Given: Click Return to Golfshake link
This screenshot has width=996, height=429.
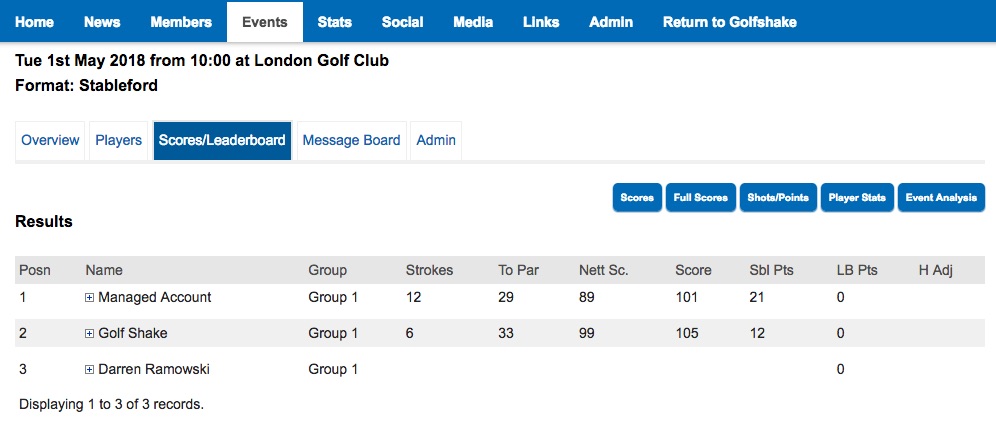Looking at the screenshot, I should (x=729, y=22).
